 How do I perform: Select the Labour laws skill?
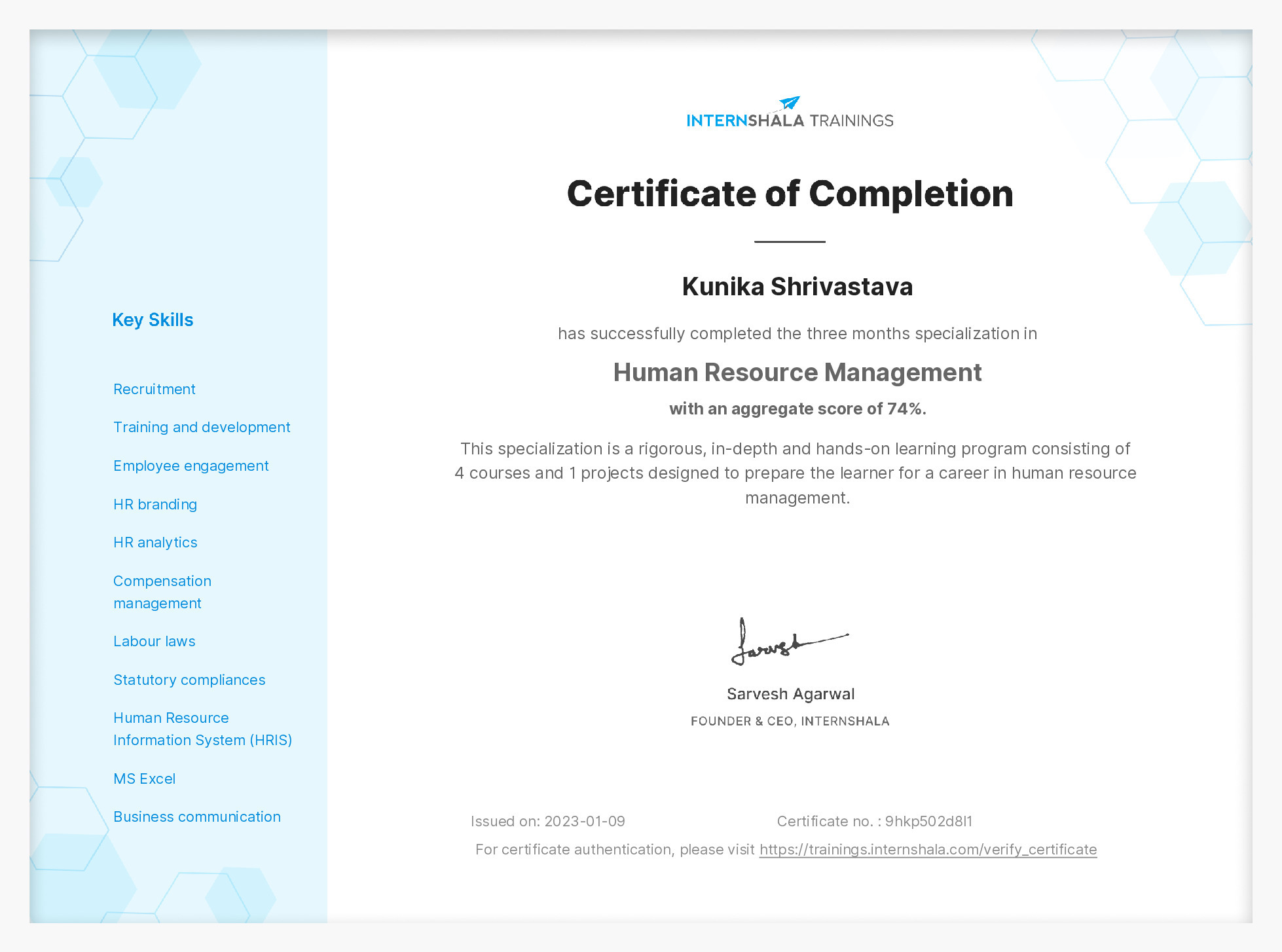155,641
